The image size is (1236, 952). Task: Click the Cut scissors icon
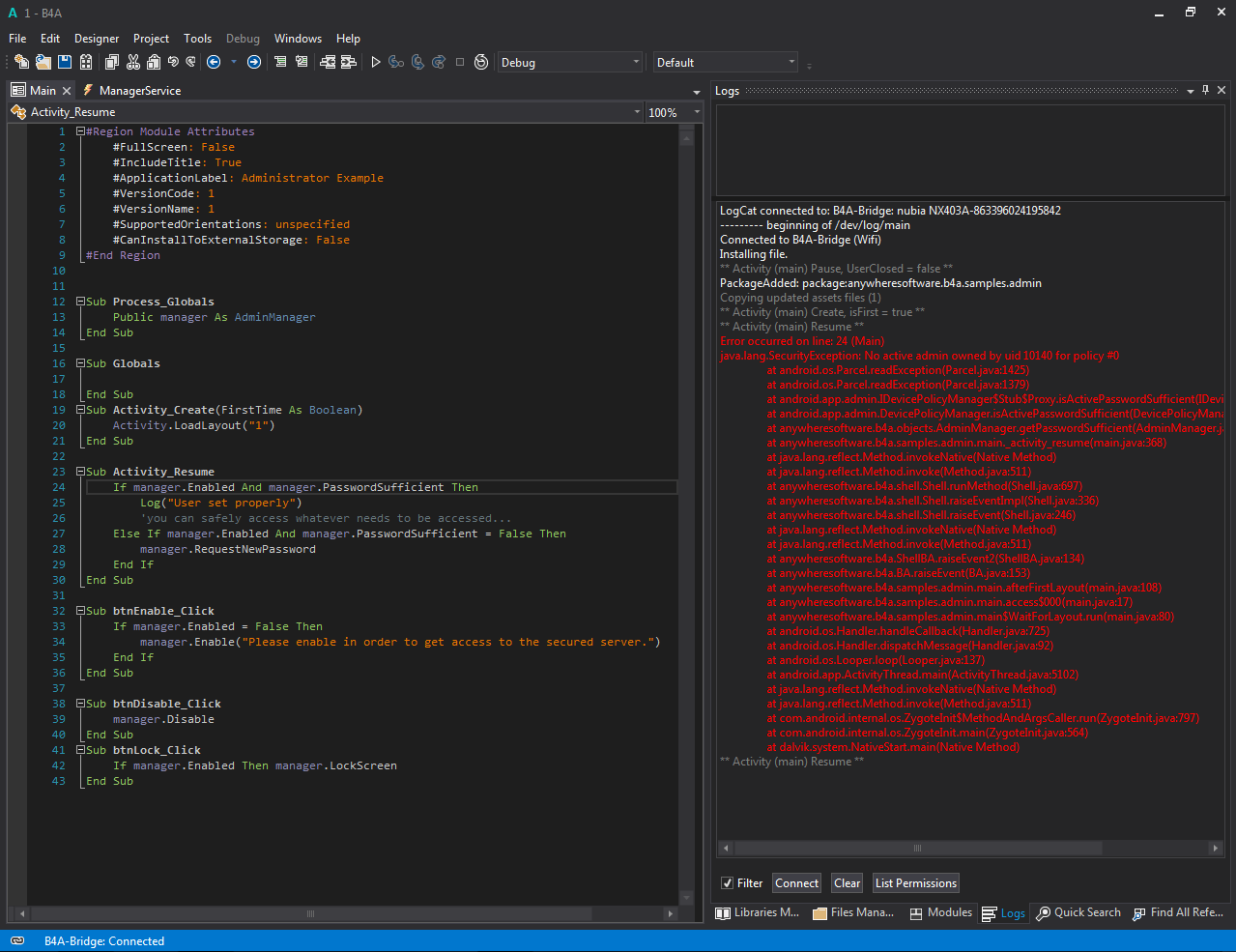(133, 62)
